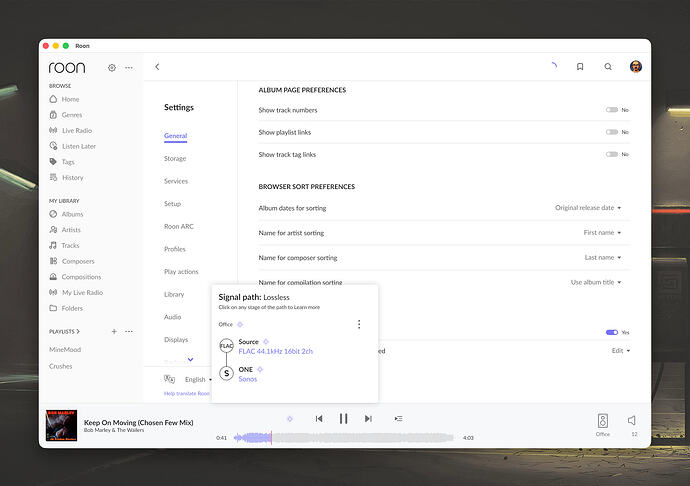Click the FLAC source stage icon
Viewport: 690px width, 486px height.
[226, 346]
